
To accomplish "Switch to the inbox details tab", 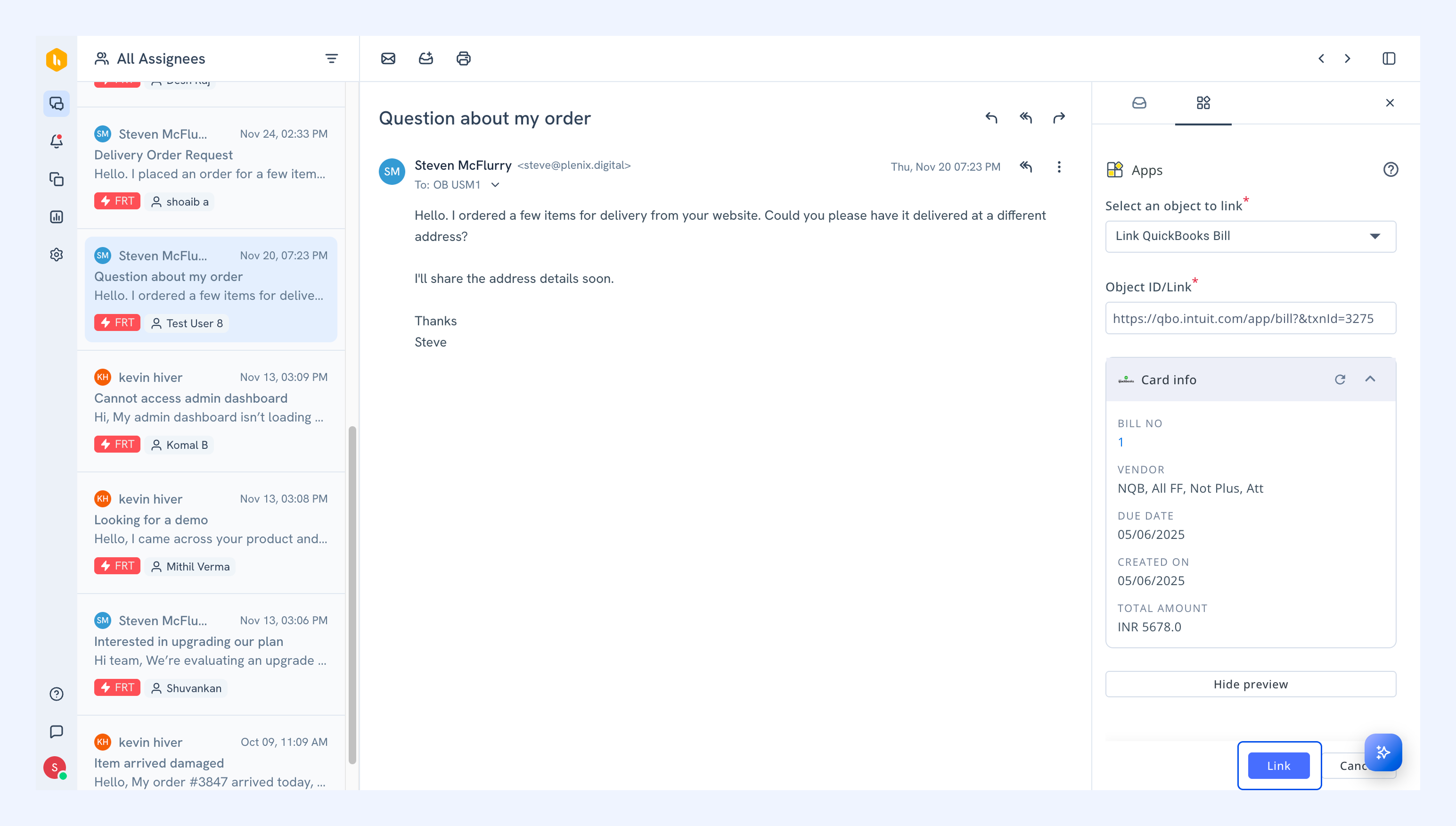I will coord(1139,103).
